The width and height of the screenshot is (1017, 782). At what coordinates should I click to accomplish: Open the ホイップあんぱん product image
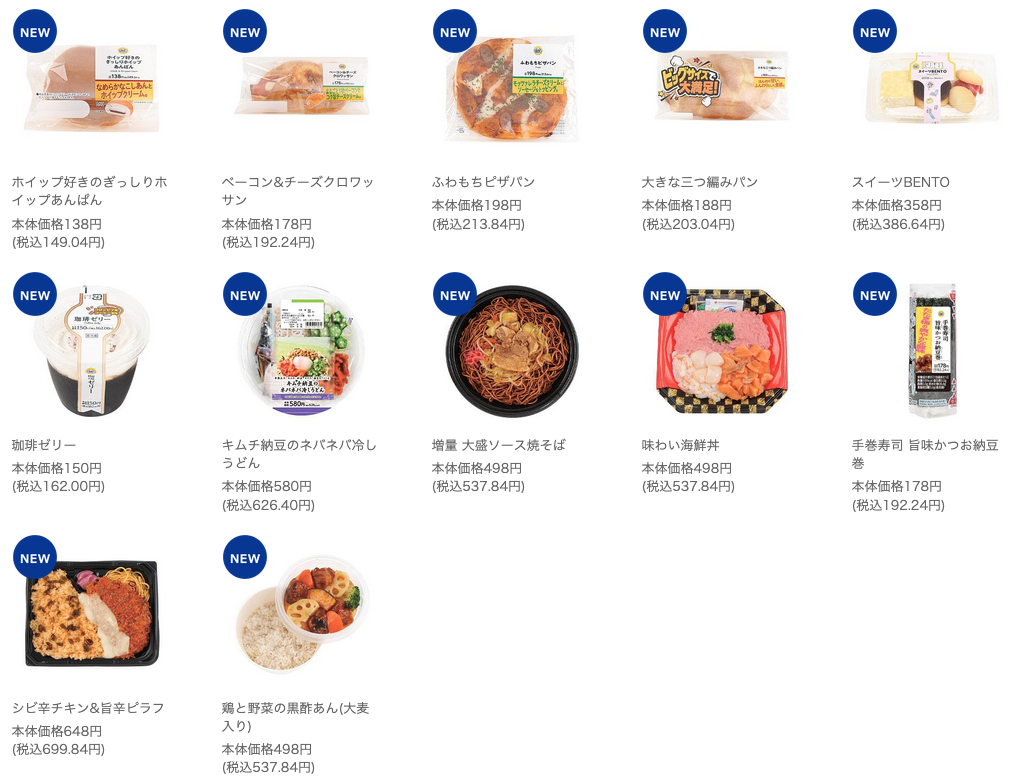[91, 88]
